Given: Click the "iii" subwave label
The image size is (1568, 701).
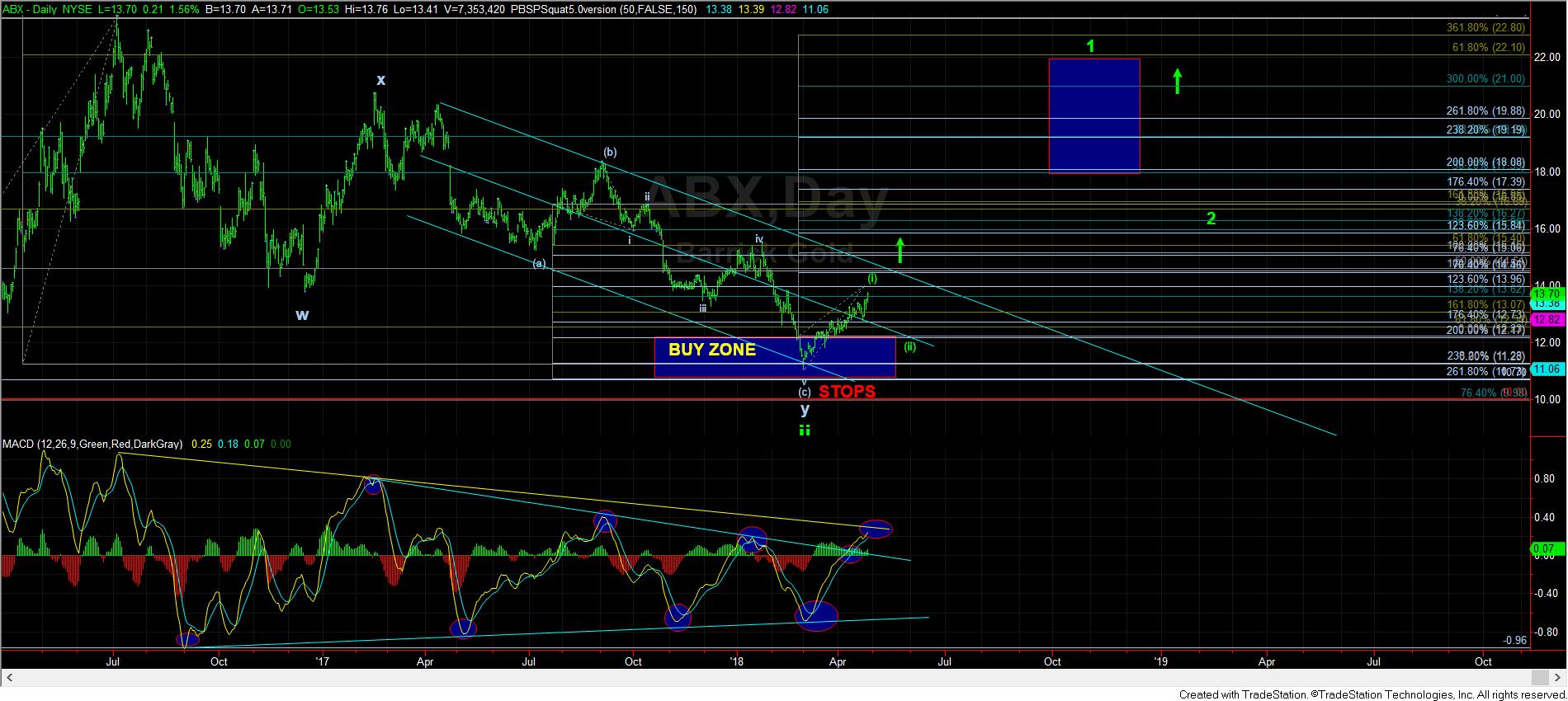Looking at the screenshot, I should pyautogui.click(x=702, y=308).
